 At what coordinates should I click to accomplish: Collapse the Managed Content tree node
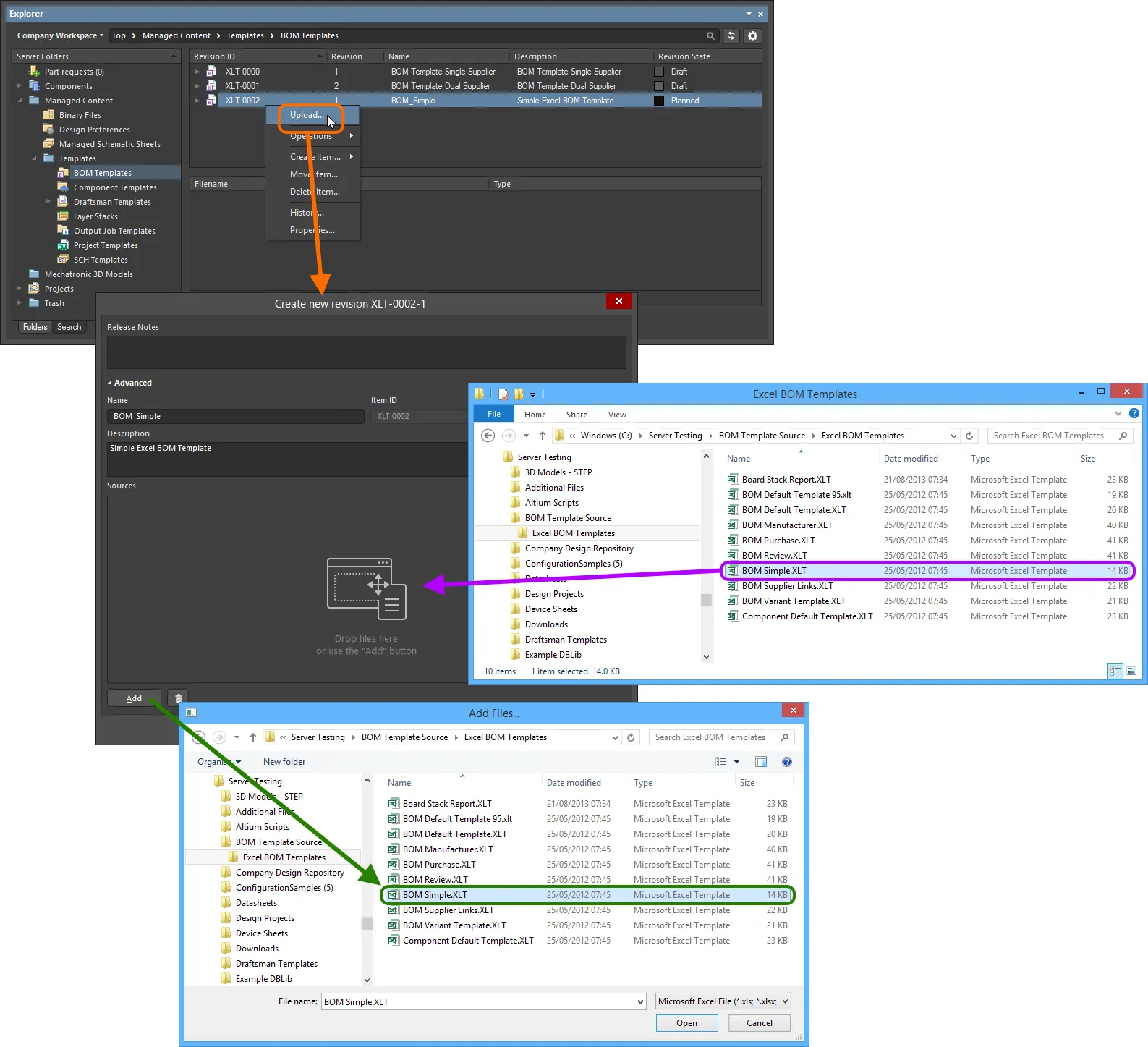(x=20, y=101)
